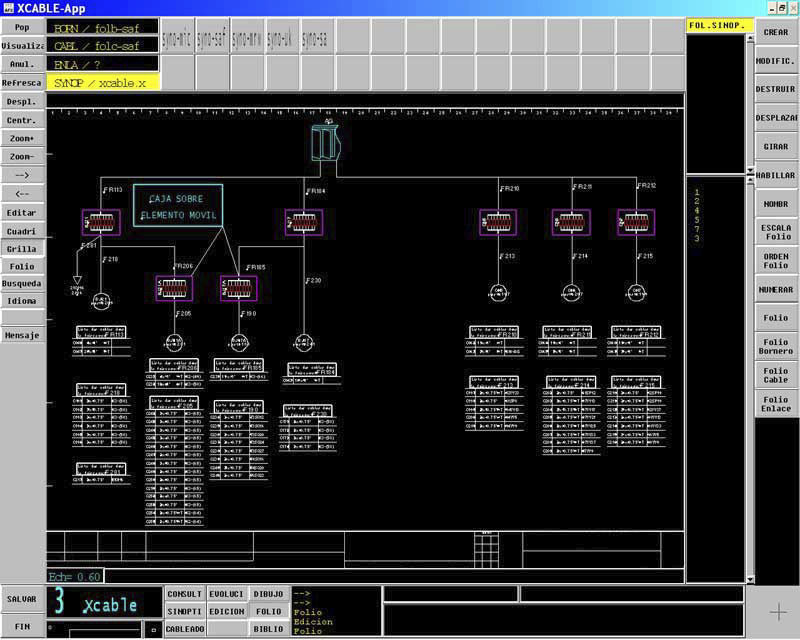This screenshot has height=640, width=800.
Task: Click the HABILLAR button
Action: 776,175
